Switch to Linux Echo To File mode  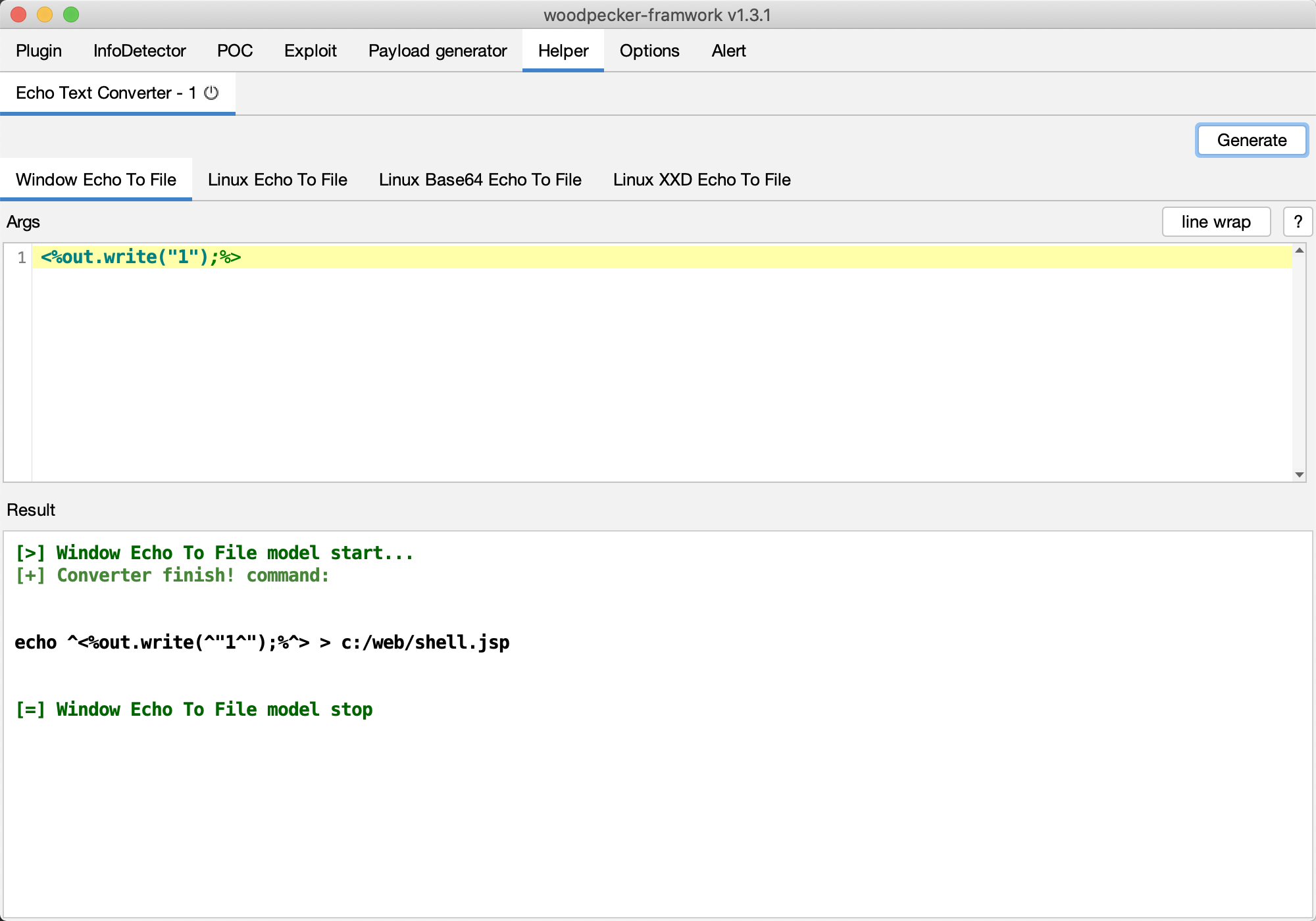pos(277,180)
